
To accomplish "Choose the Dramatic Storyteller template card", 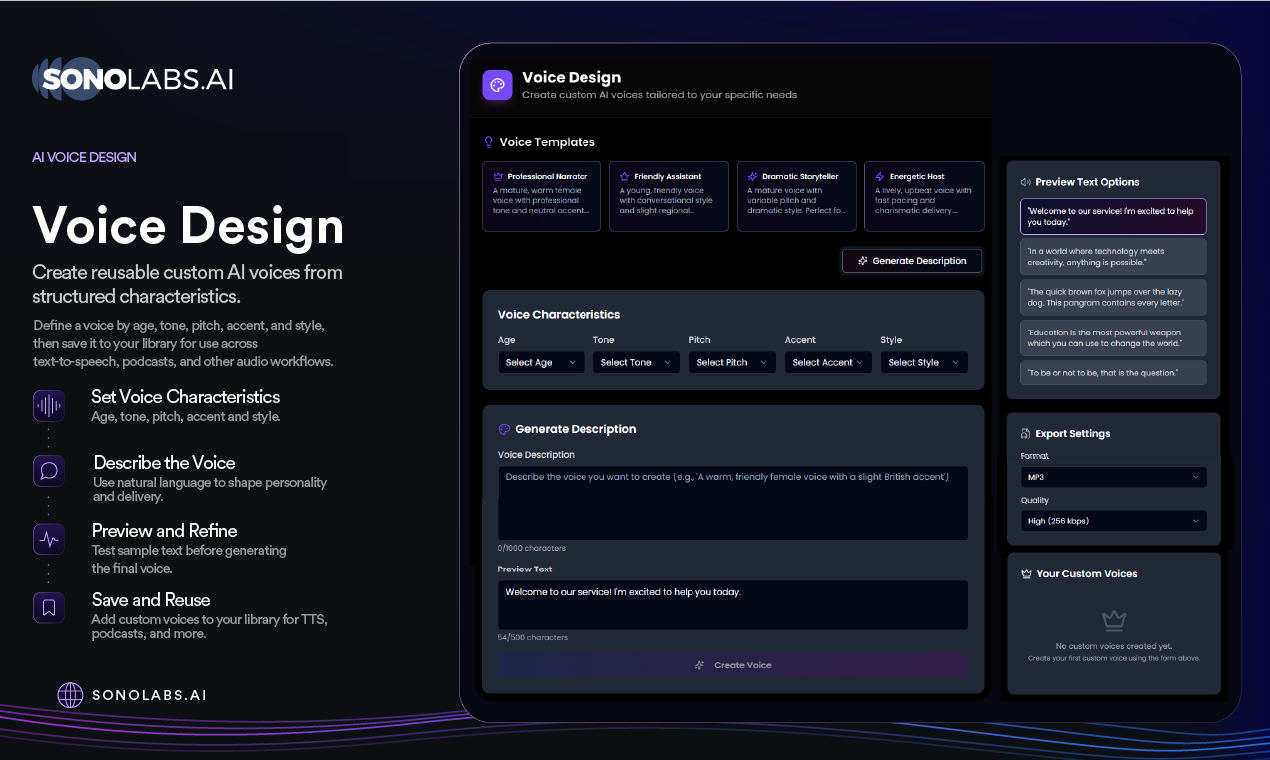I will click(x=797, y=196).
